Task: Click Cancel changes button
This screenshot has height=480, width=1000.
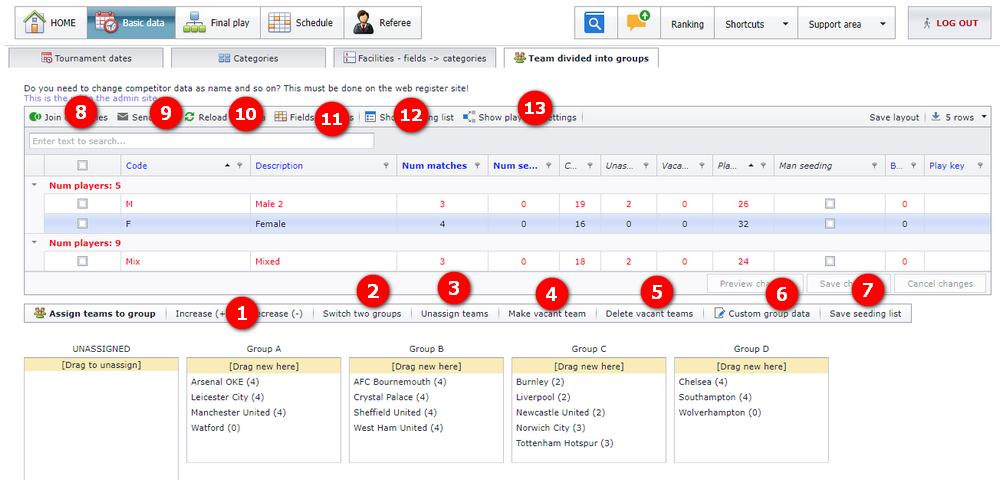Action: tap(940, 284)
